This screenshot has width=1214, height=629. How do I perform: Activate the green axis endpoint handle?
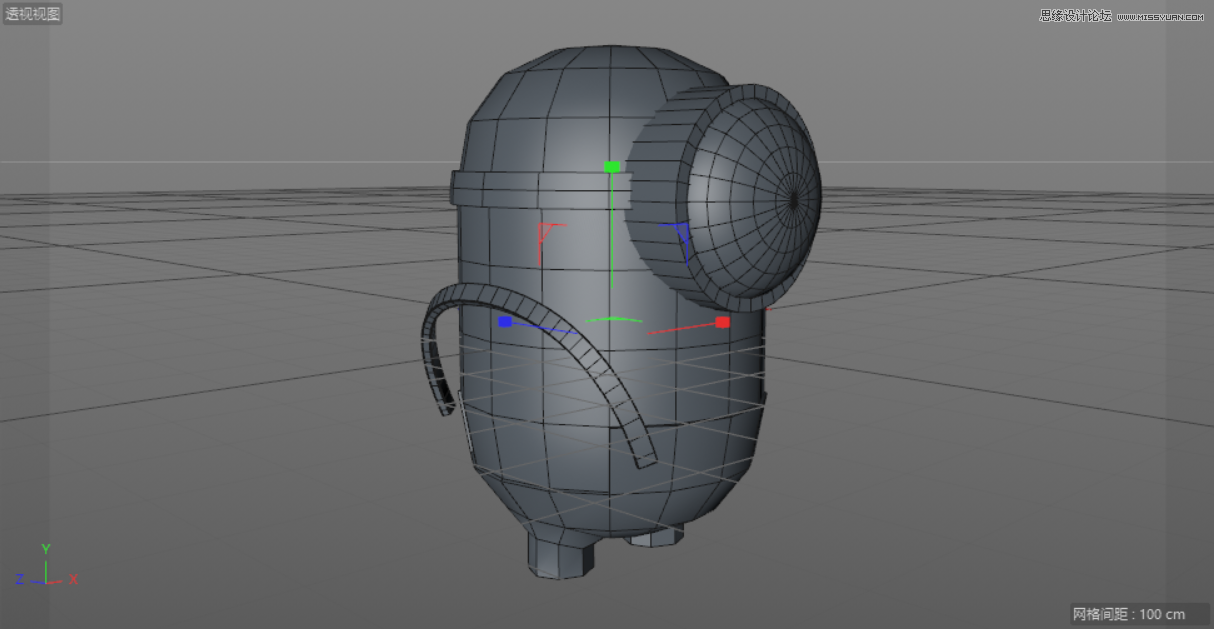[611, 167]
